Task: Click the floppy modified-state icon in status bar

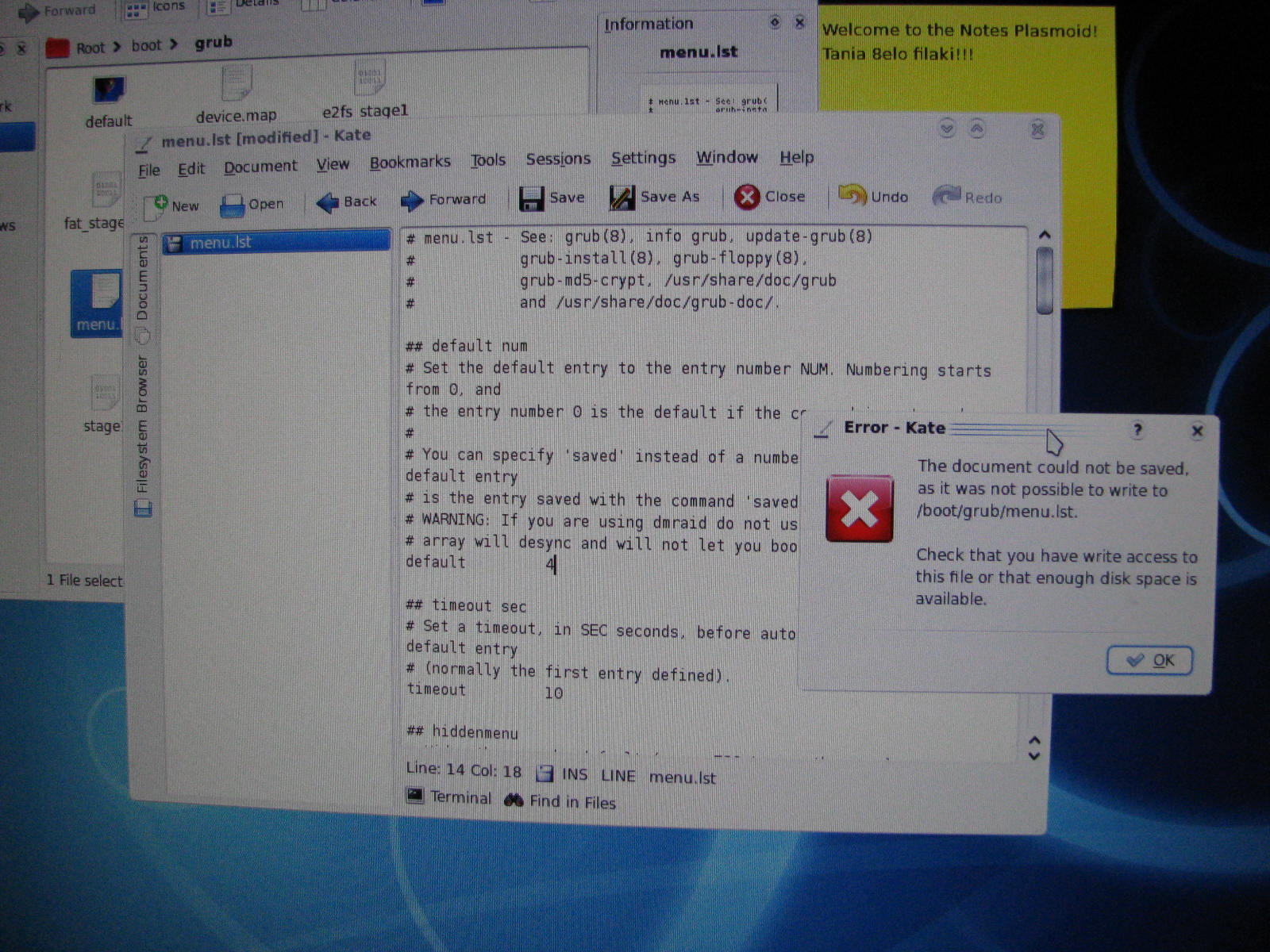Action: click(545, 773)
